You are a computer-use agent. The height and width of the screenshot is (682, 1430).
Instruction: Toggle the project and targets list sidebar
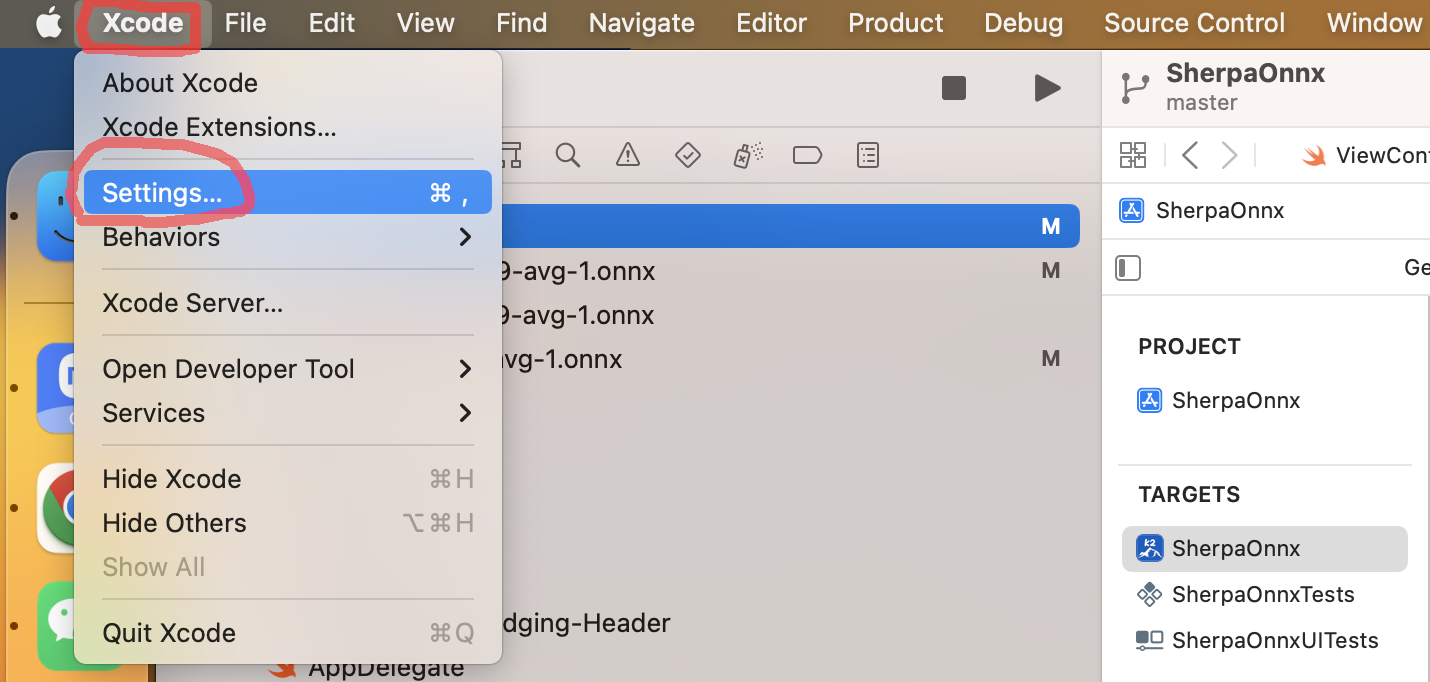[1128, 268]
